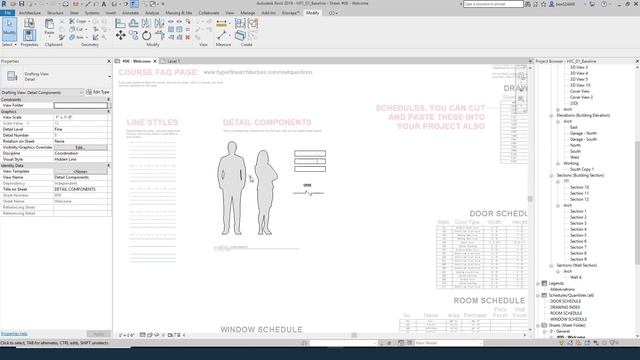Click the Trim/Extend to Corner icon
640x360 pixels.
click(160, 36)
